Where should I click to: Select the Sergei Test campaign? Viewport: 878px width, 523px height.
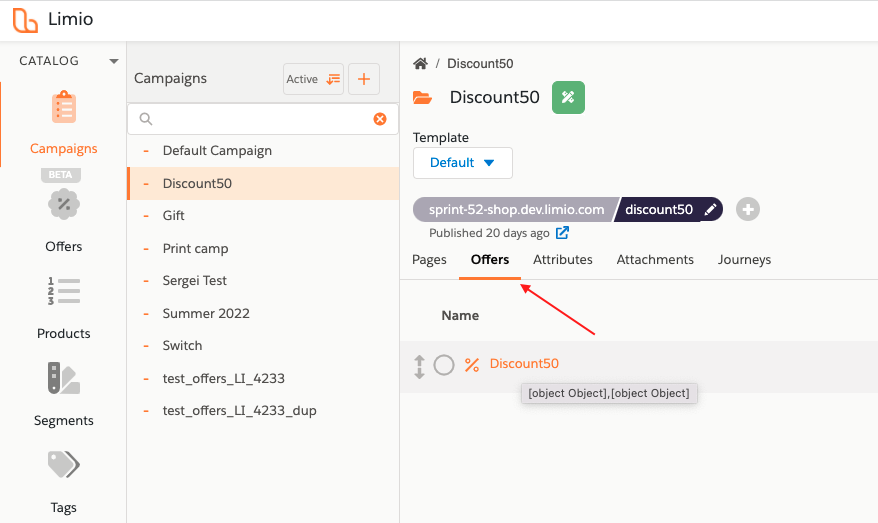click(x=263, y=281)
